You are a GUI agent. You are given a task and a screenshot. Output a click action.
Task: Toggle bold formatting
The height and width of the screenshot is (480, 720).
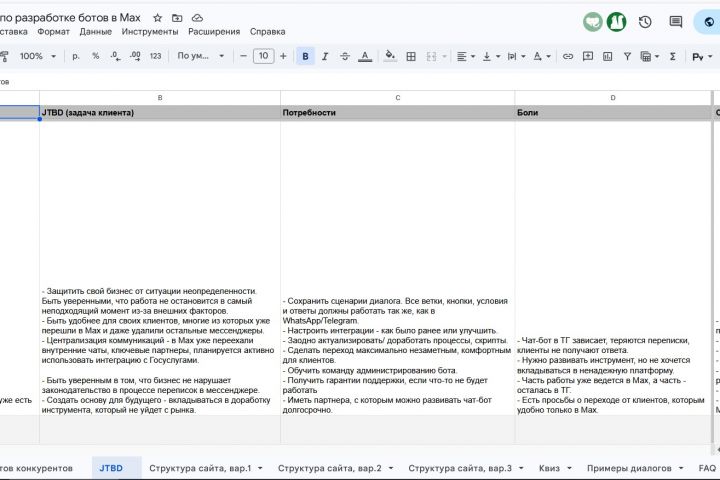[305, 56]
